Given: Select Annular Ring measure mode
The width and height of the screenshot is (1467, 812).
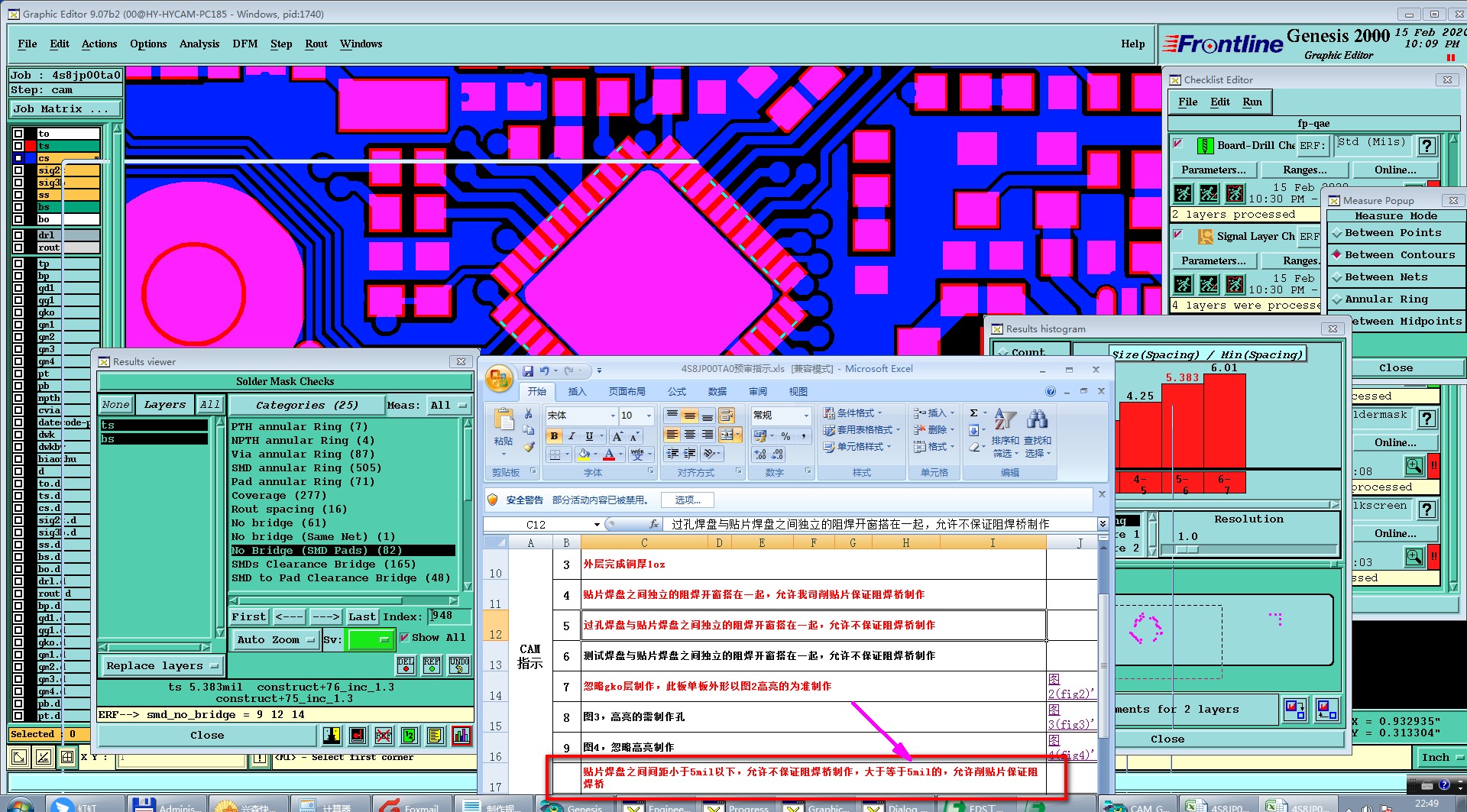Looking at the screenshot, I should [1393, 299].
